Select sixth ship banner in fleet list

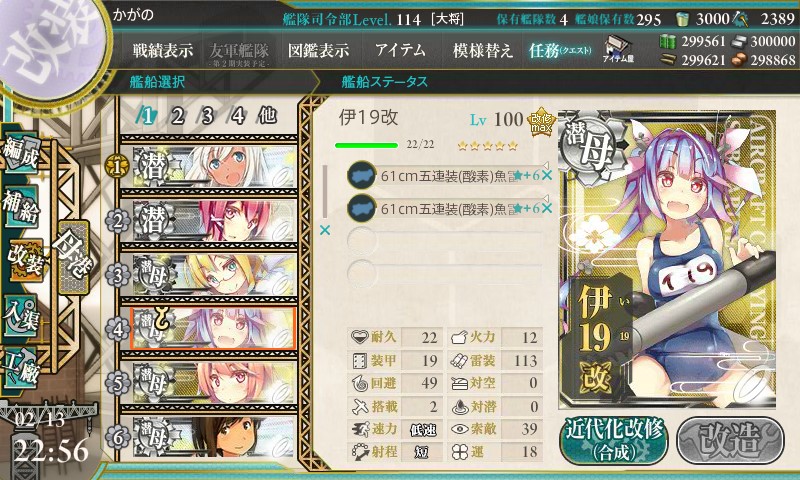[x=214, y=436]
